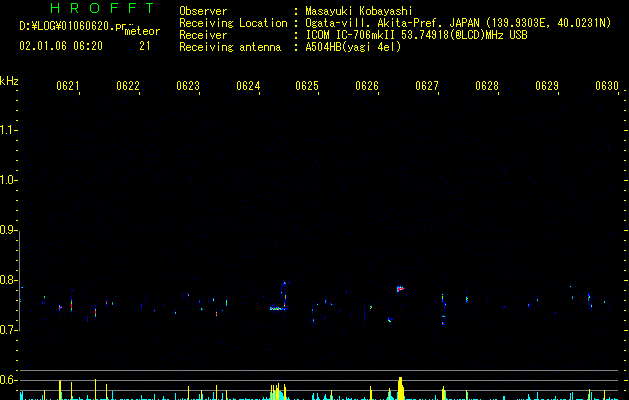This screenshot has height=400, width=629.
Task: Click the 0629 time marker
Action: pyautogui.click(x=547, y=86)
